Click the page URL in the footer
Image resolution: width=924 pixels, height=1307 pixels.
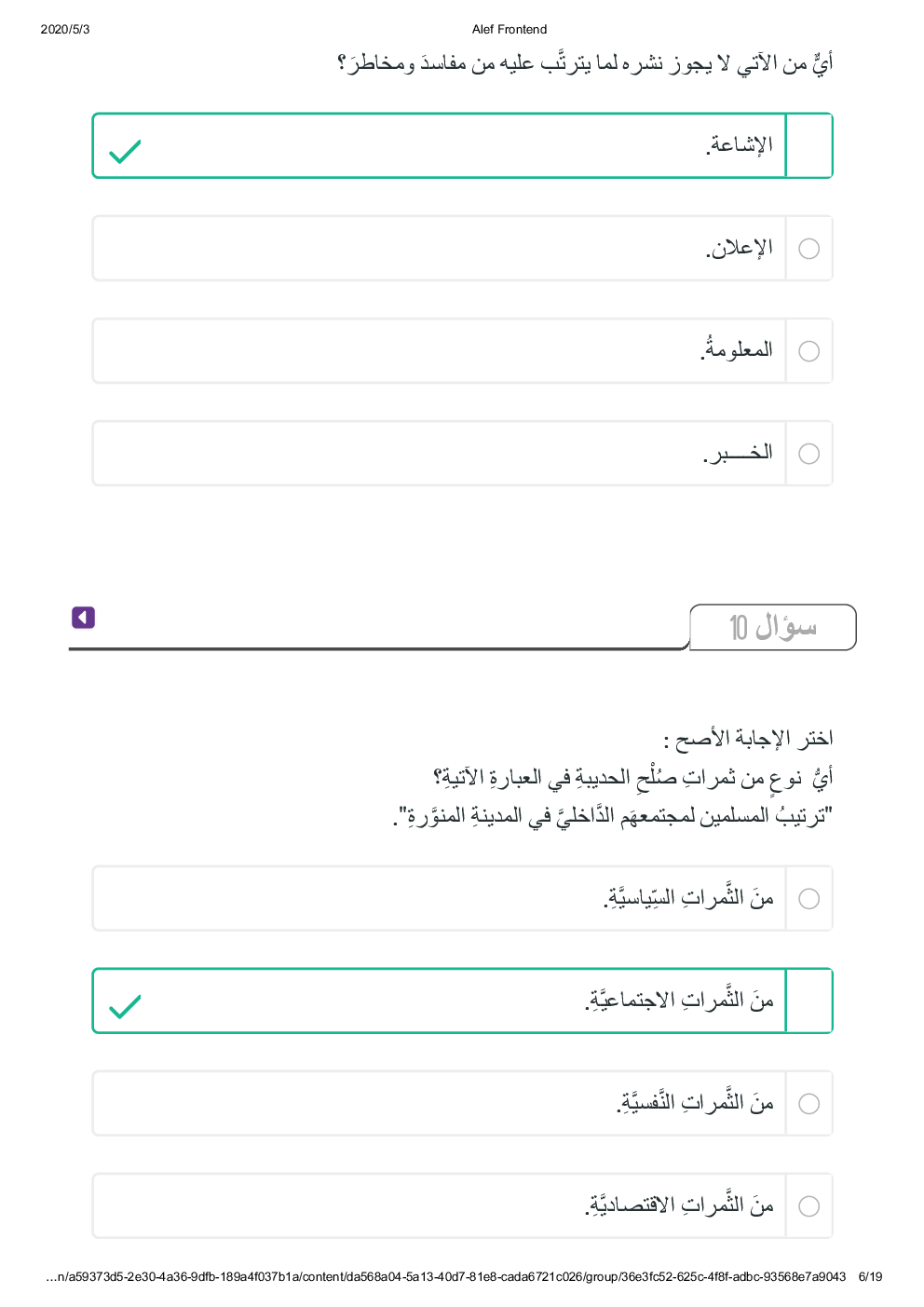point(445,1276)
